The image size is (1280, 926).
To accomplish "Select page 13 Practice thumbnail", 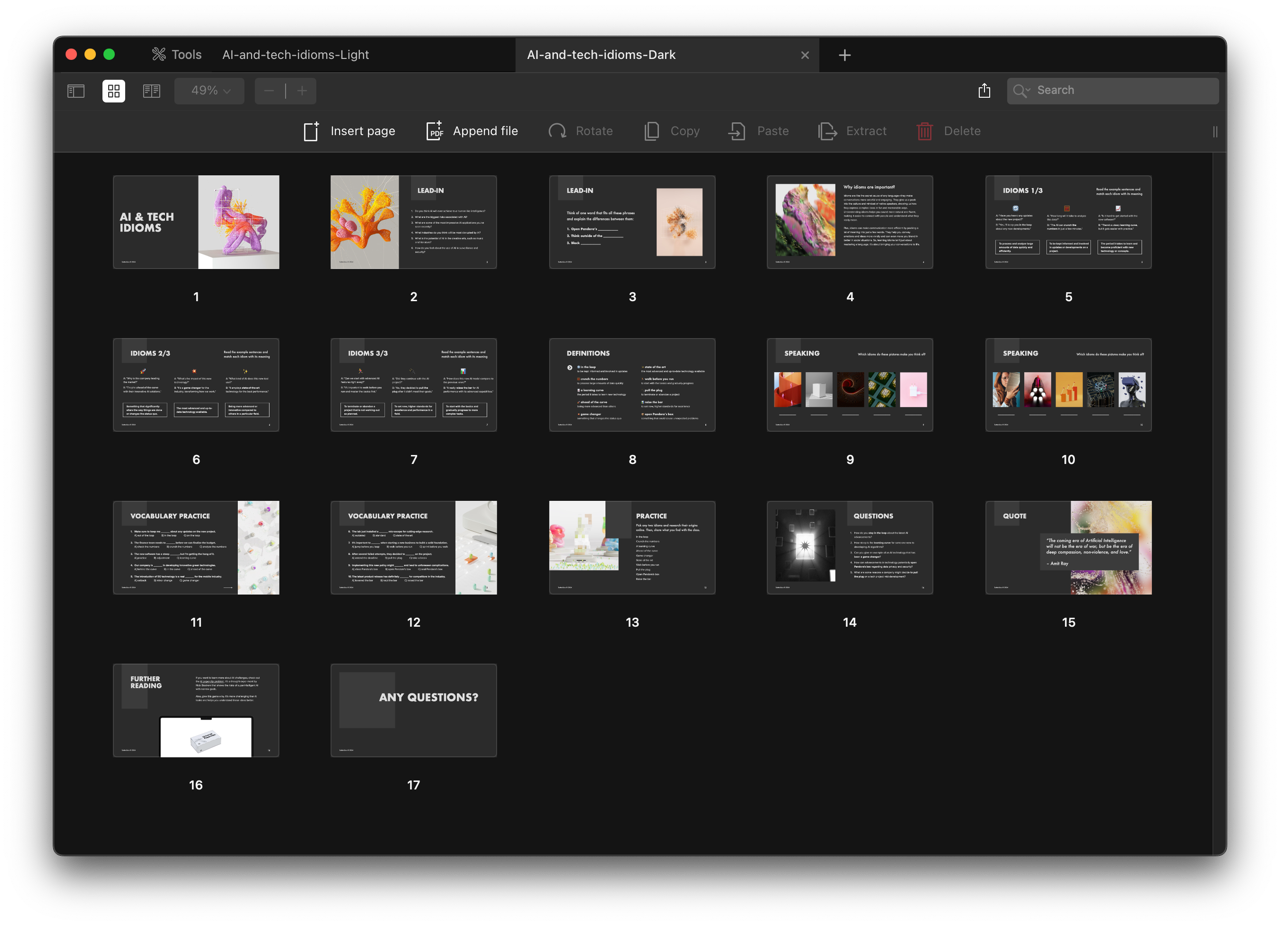I will [x=632, y=548].
